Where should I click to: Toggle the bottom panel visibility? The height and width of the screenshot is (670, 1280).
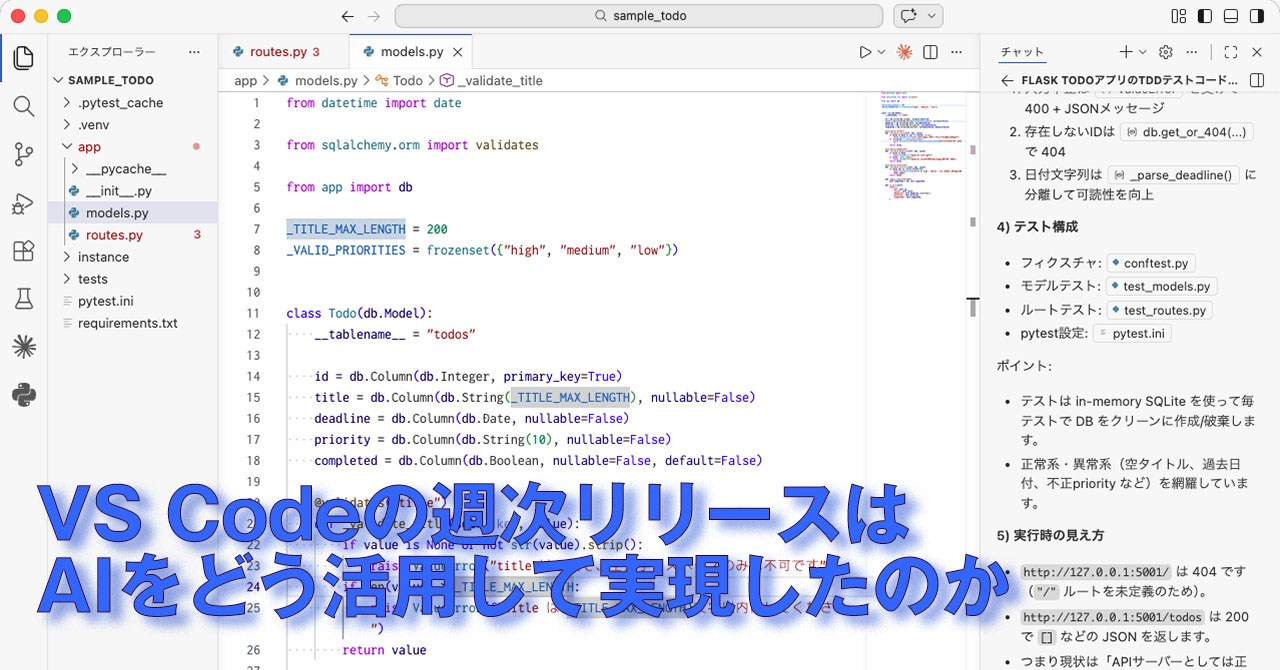tap(1231, 16)
